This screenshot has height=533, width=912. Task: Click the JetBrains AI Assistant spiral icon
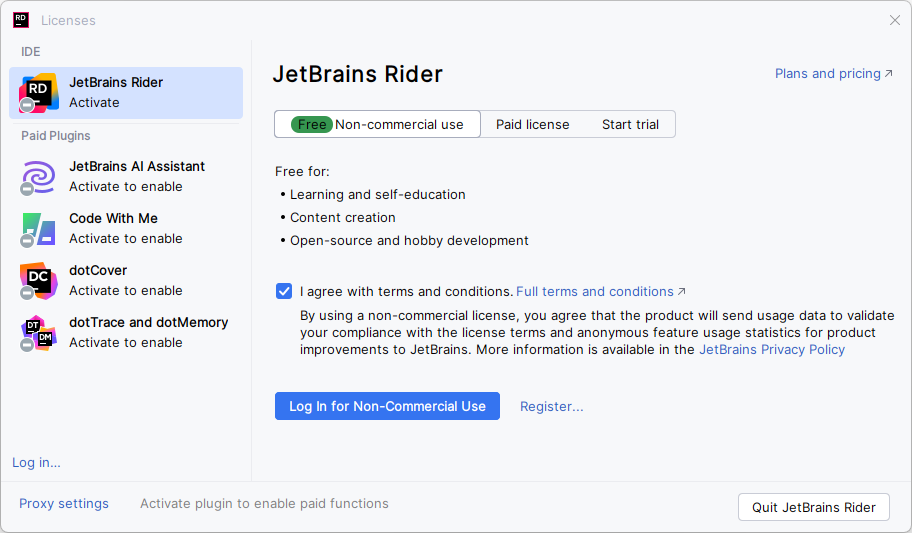coord(38,176)
